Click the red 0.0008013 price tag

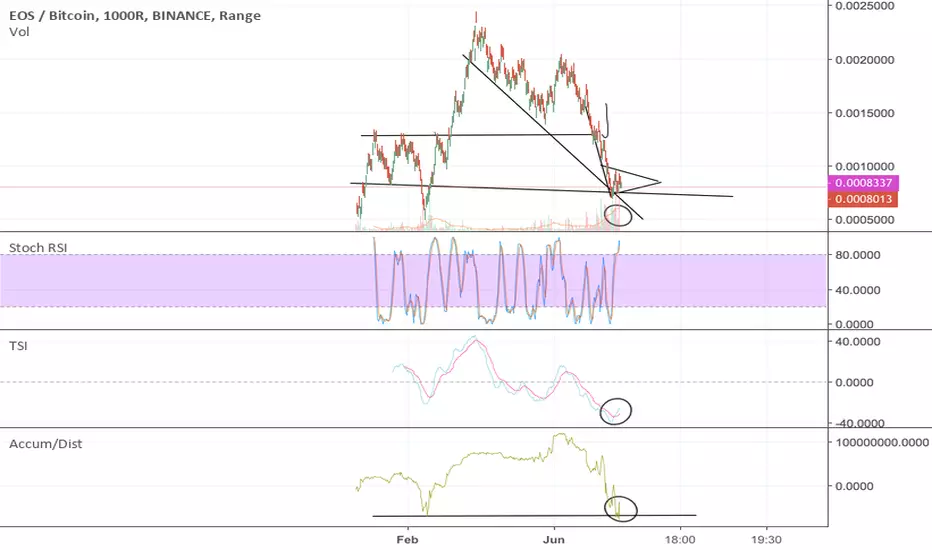click(x=863, y=199)
